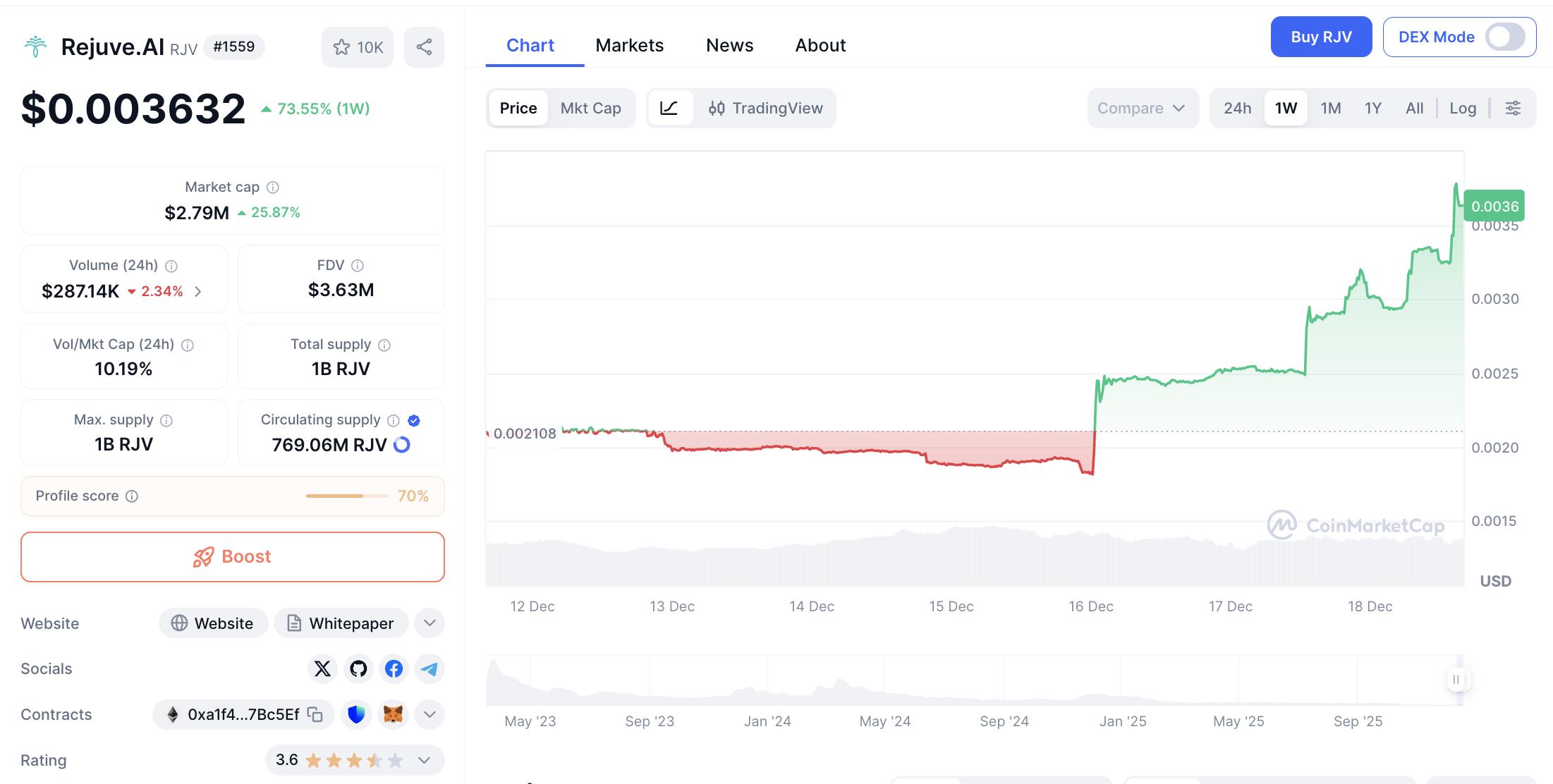
Task: Click the Buy RJV button
Action: point(1320,37)
